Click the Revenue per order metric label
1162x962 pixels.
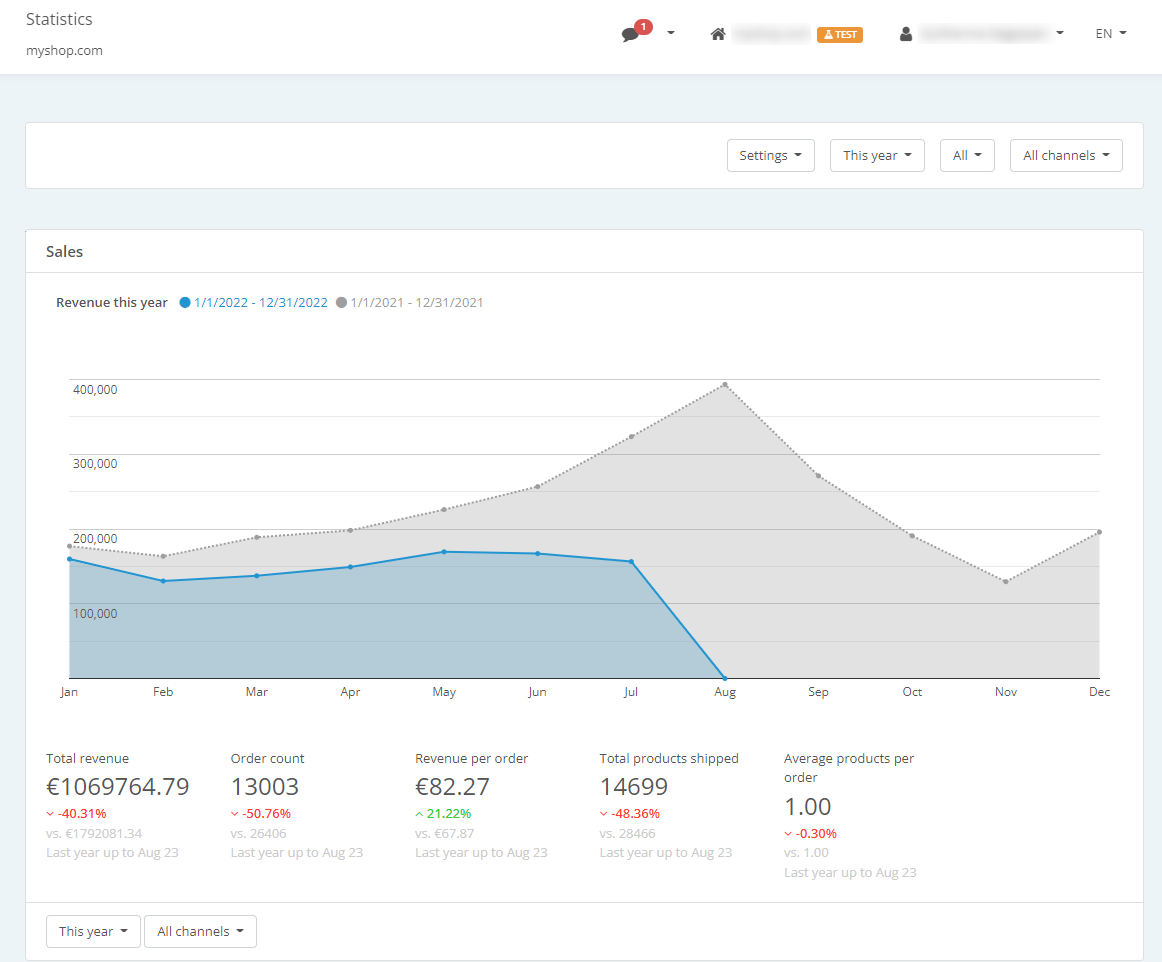point(471,758)
